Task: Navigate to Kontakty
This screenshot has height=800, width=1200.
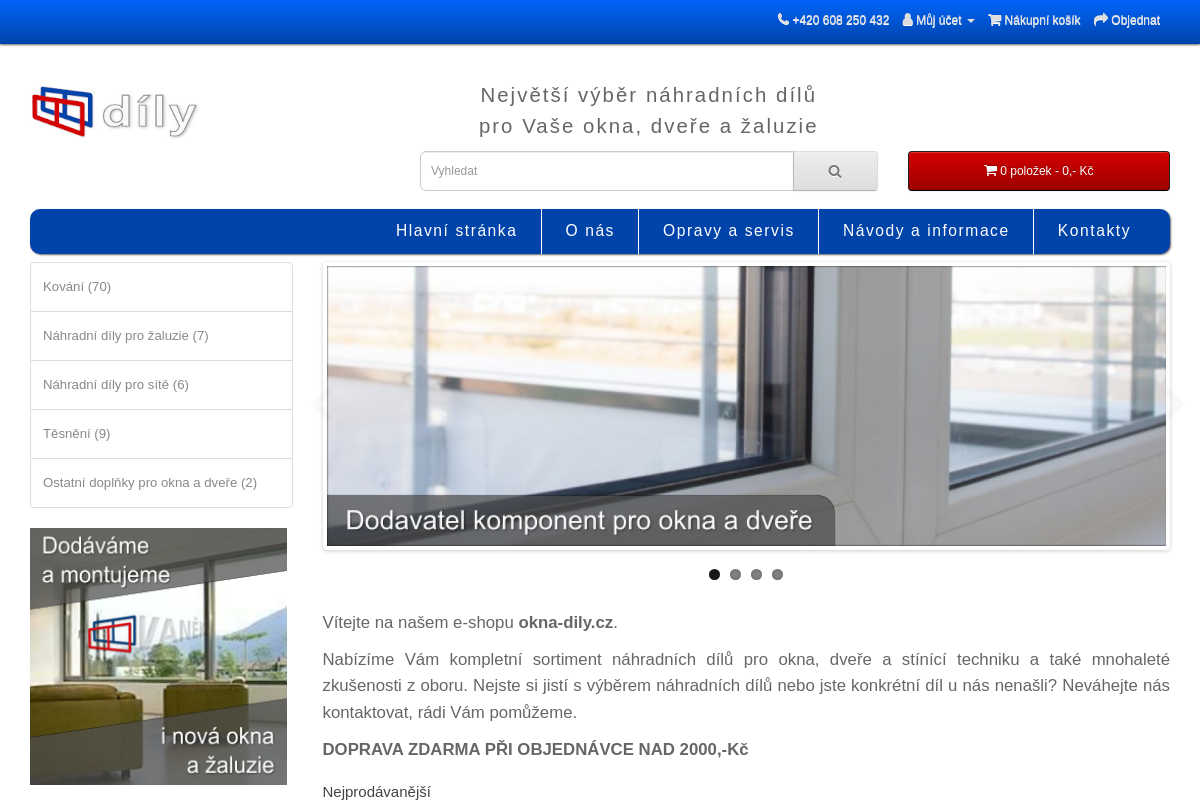Action: pyautogui.click(x=1094, y=231)
